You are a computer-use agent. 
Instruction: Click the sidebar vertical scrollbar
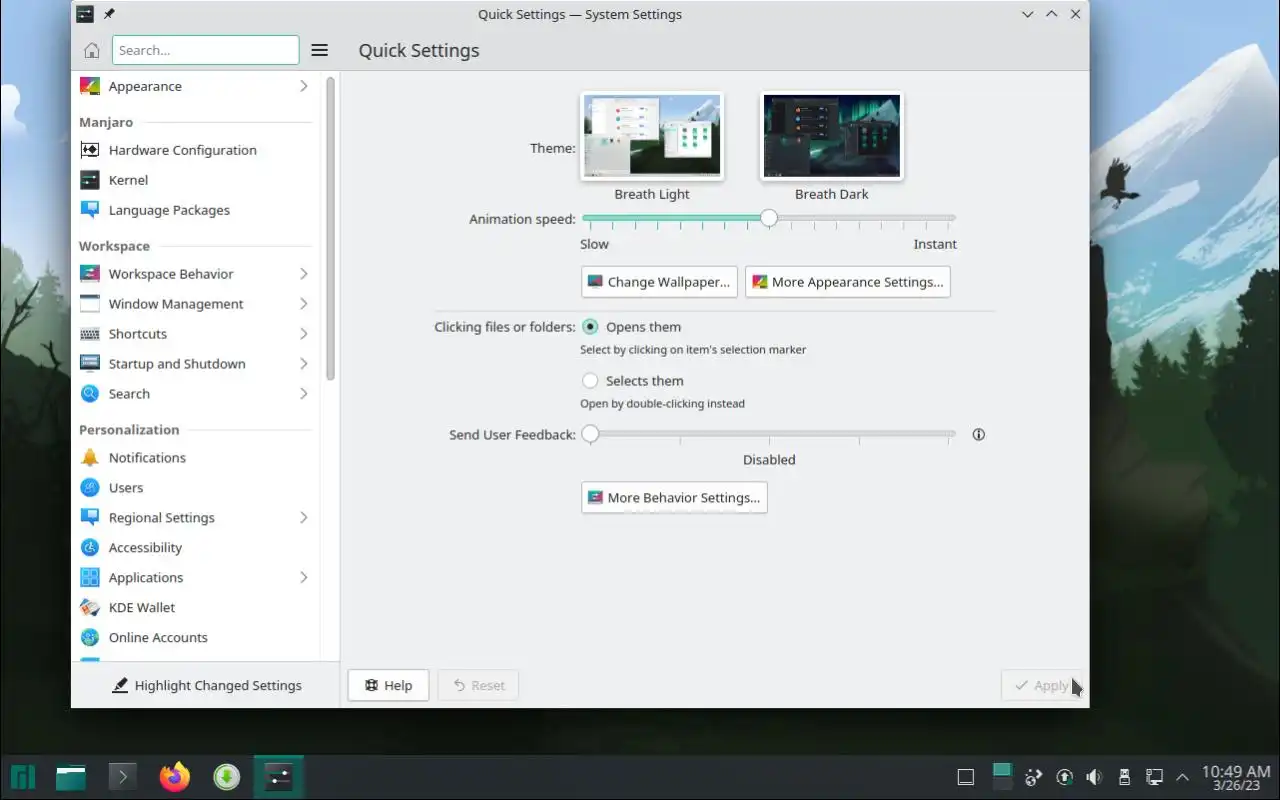point(330,227)
